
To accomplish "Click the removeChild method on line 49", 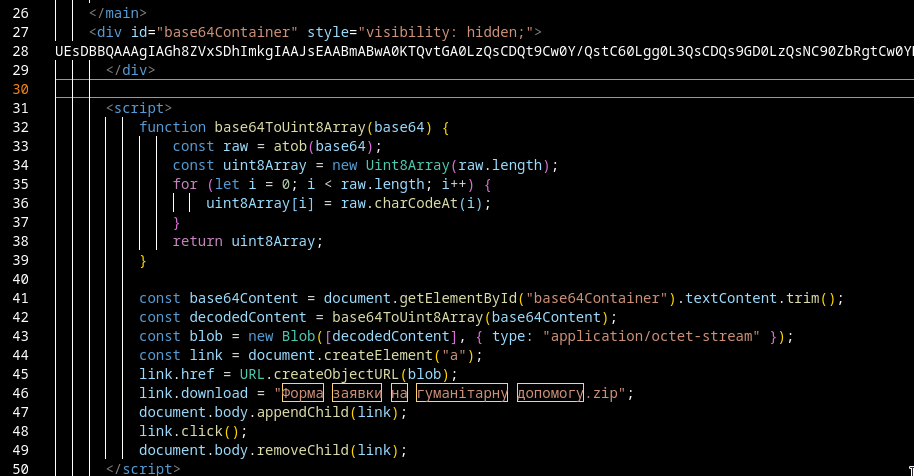I will click(x=302, y=450).
